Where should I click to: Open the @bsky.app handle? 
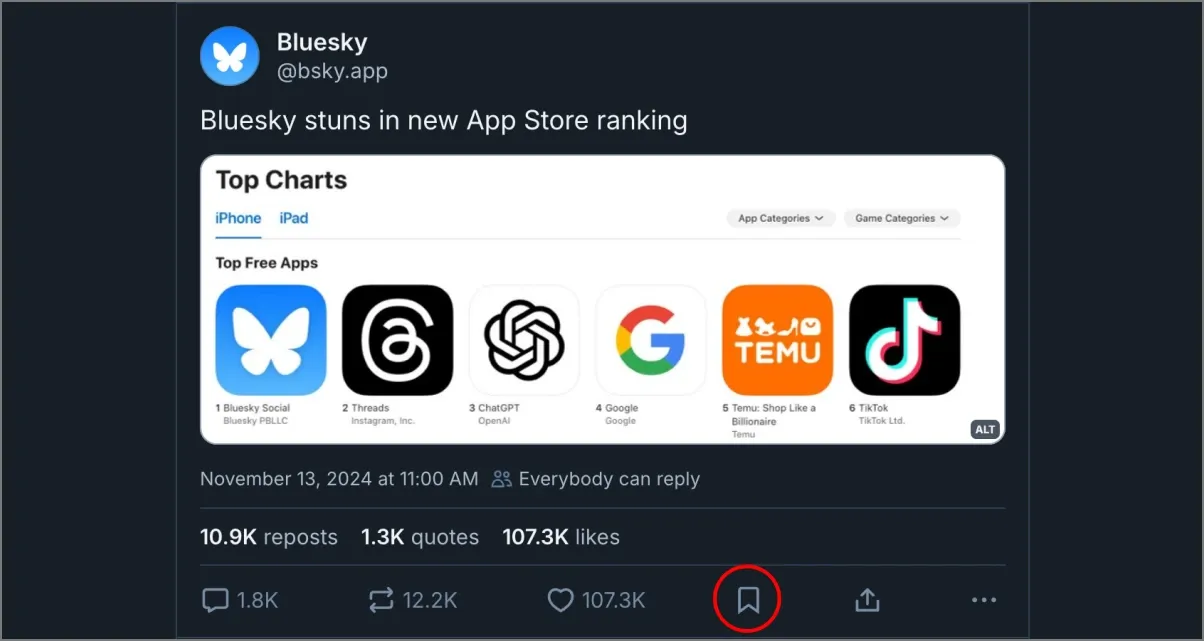point(332,72)
